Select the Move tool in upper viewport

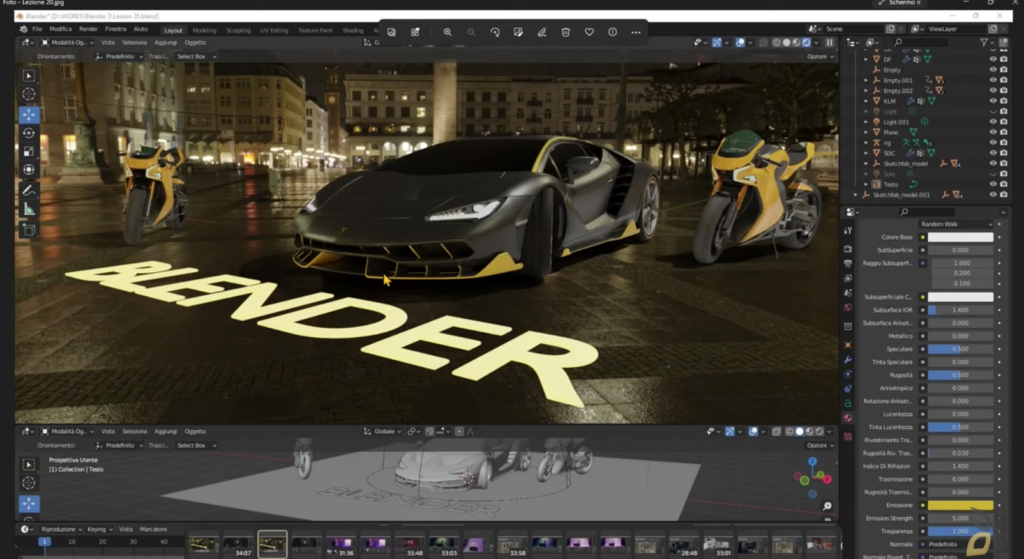click(x=29, y=115)
